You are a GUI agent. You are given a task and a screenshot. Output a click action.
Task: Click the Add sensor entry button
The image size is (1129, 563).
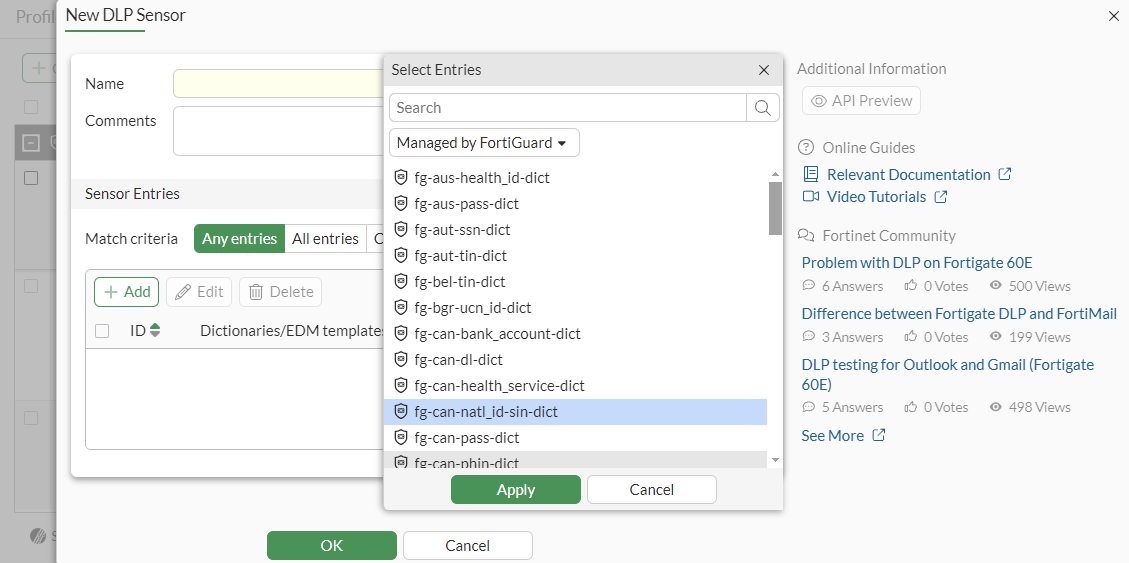point(126,292)
